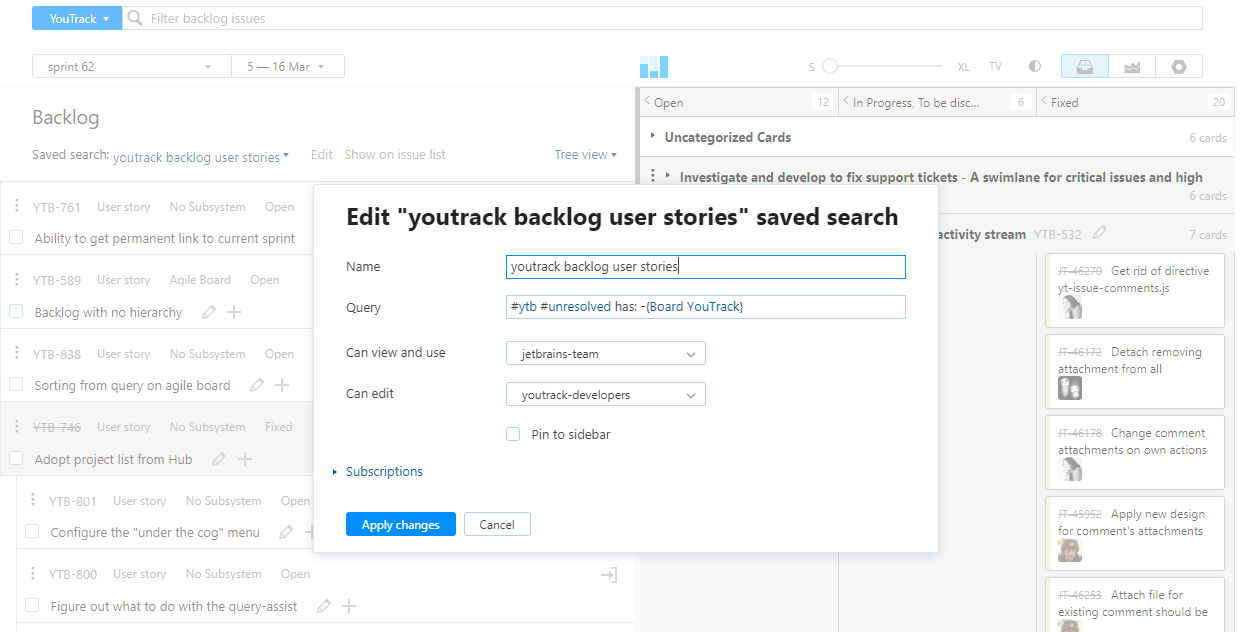
Task: Adjust the card size slider
Action: click(x=830, y=66)
